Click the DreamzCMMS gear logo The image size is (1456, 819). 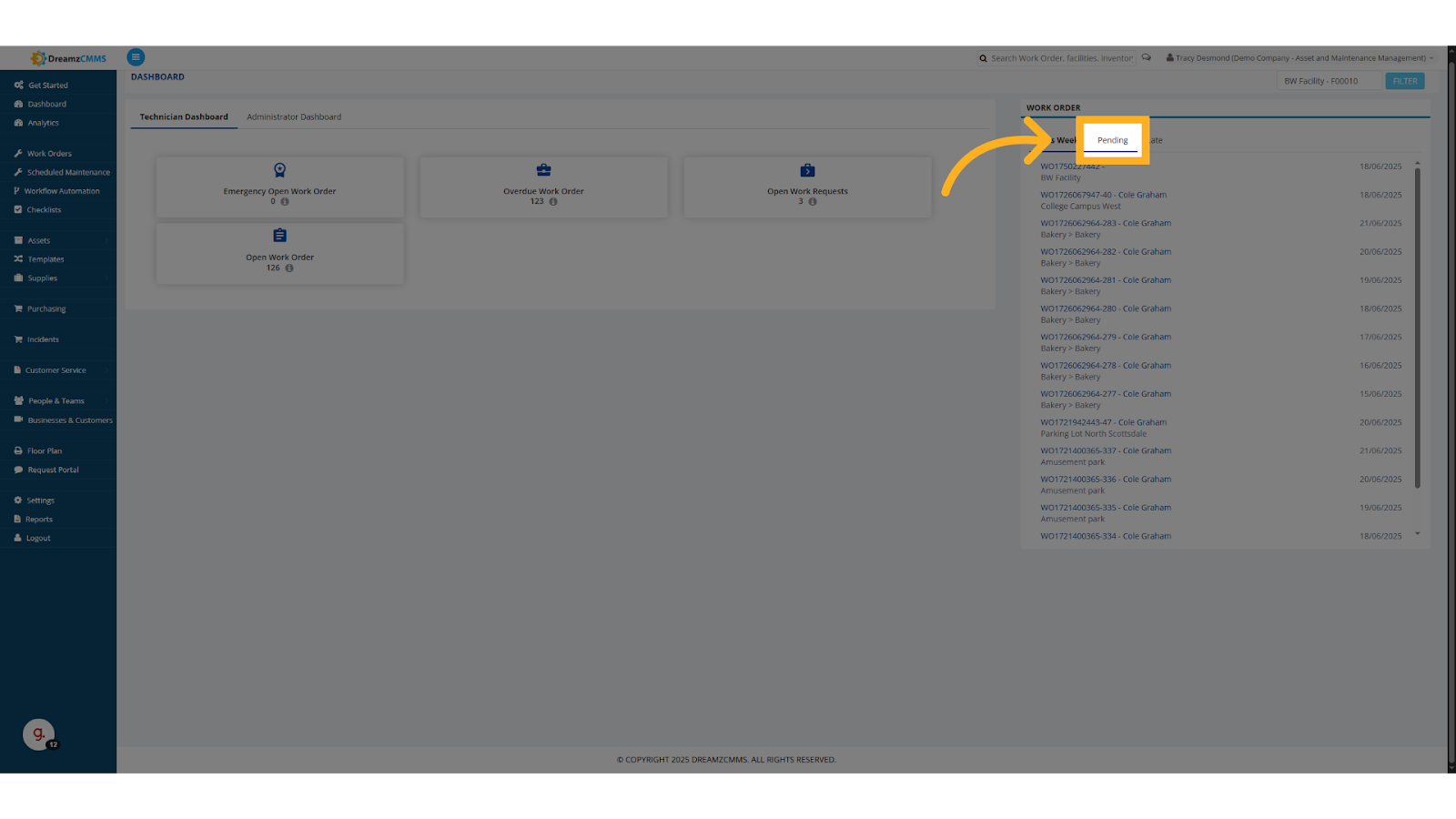coord(38,58)
